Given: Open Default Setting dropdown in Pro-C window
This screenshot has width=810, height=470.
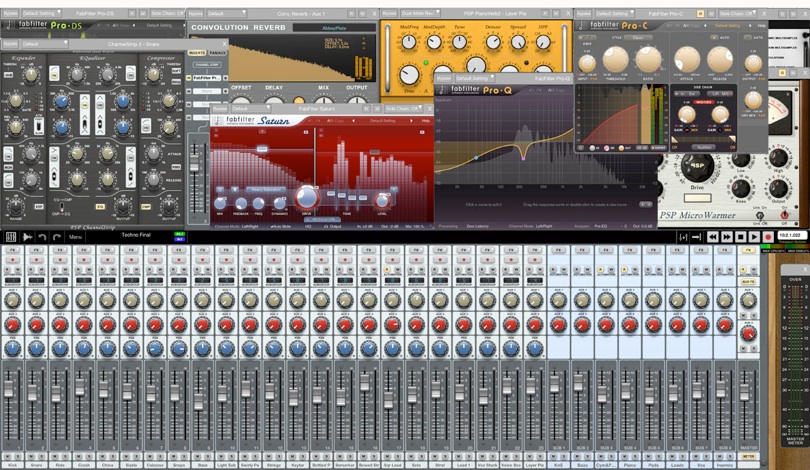Looking at the screenshot, I should tap(613, 13).
